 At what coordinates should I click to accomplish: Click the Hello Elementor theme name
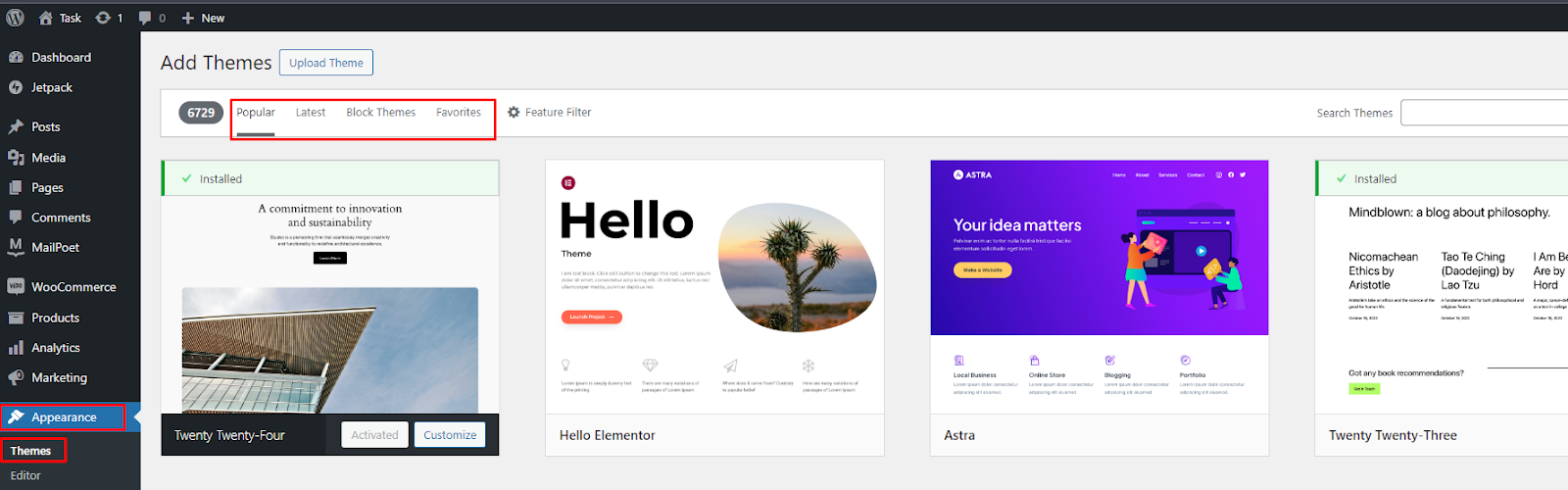point(608,435)
